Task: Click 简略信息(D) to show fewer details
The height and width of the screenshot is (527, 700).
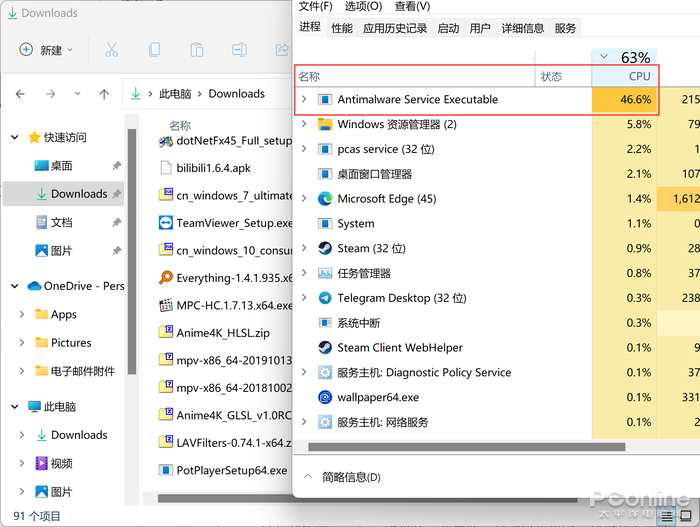Action: tap(342, 477)
